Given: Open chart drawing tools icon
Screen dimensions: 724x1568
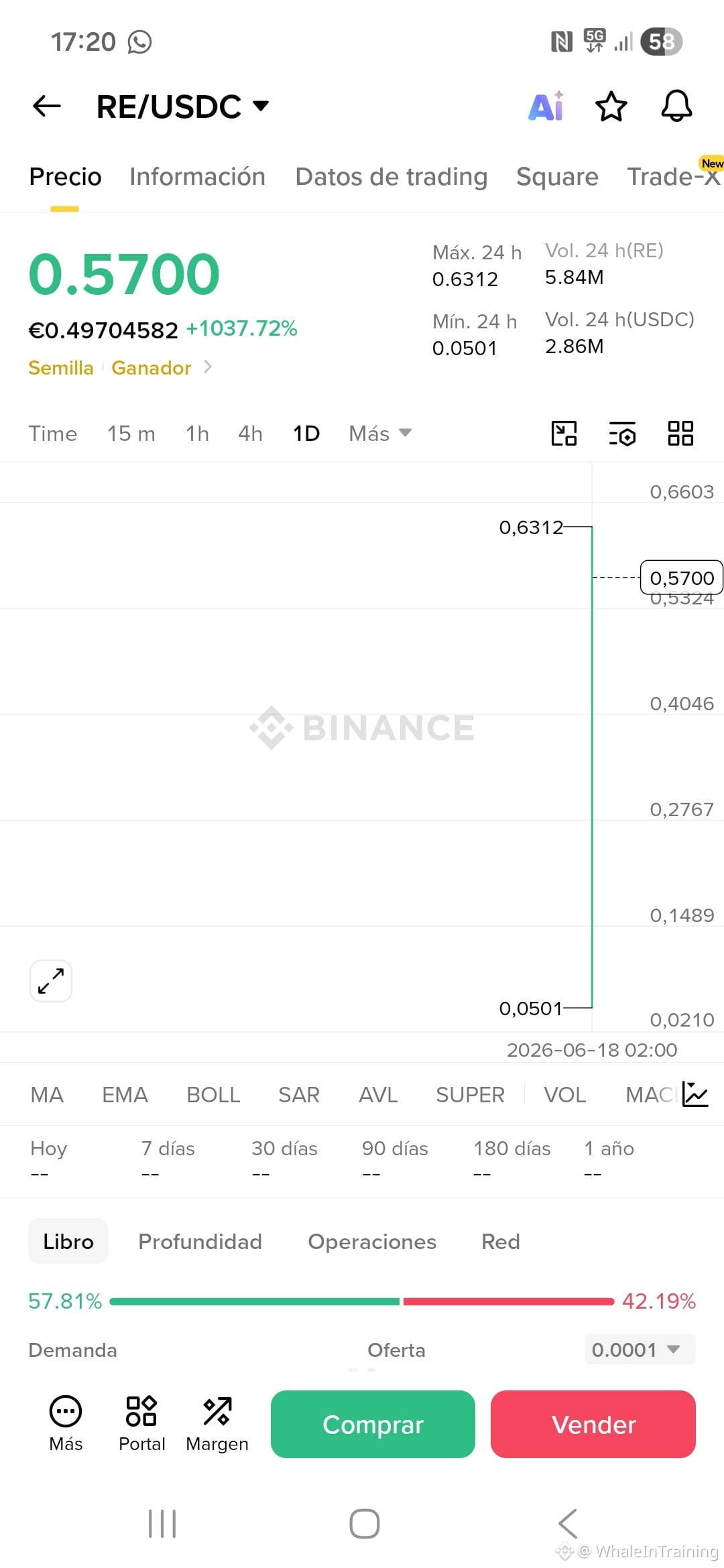Looking at the screenshot, I should point(564,434).
